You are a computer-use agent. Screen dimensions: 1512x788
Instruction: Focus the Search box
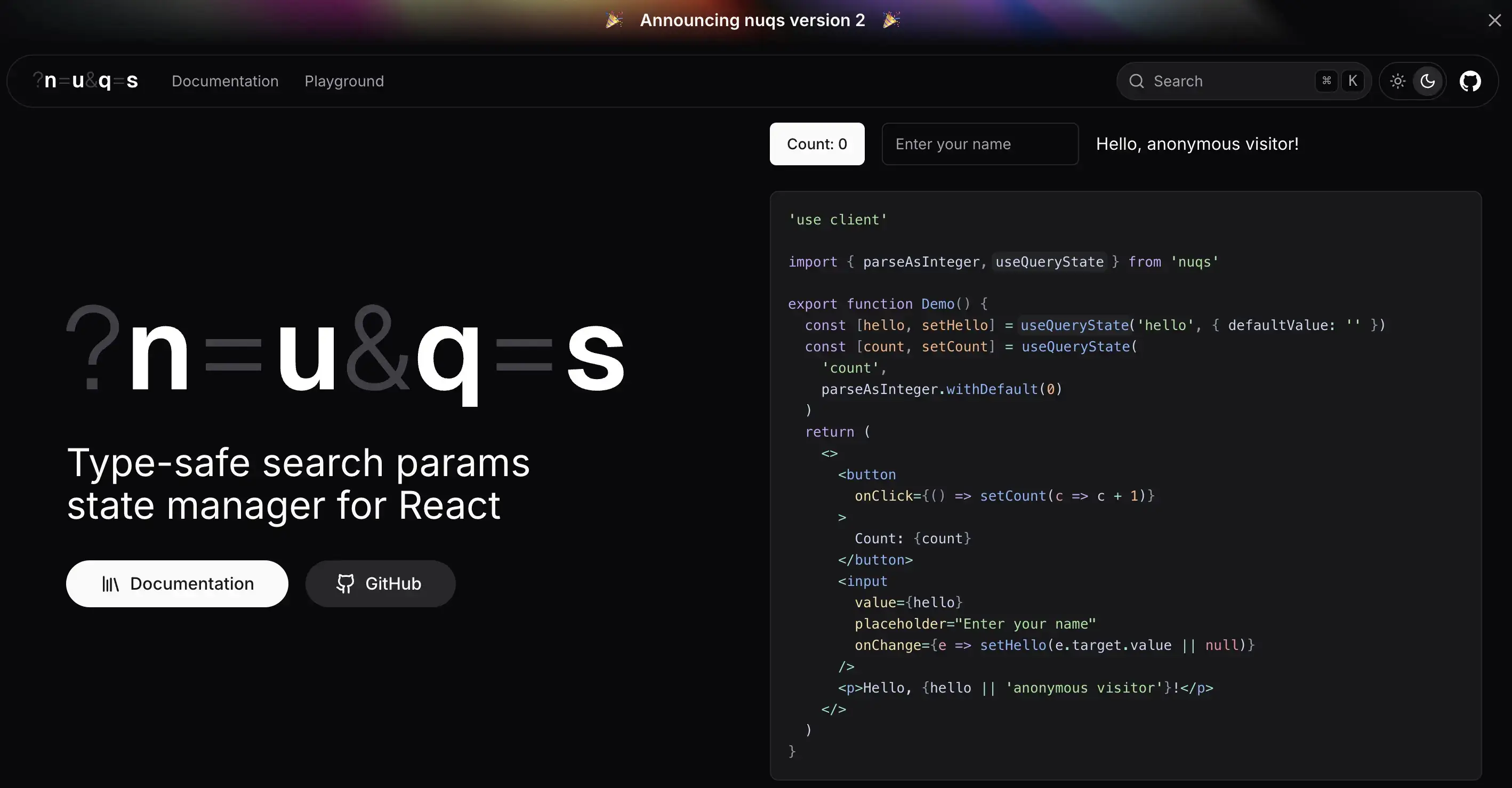[x=1243, y=81]
